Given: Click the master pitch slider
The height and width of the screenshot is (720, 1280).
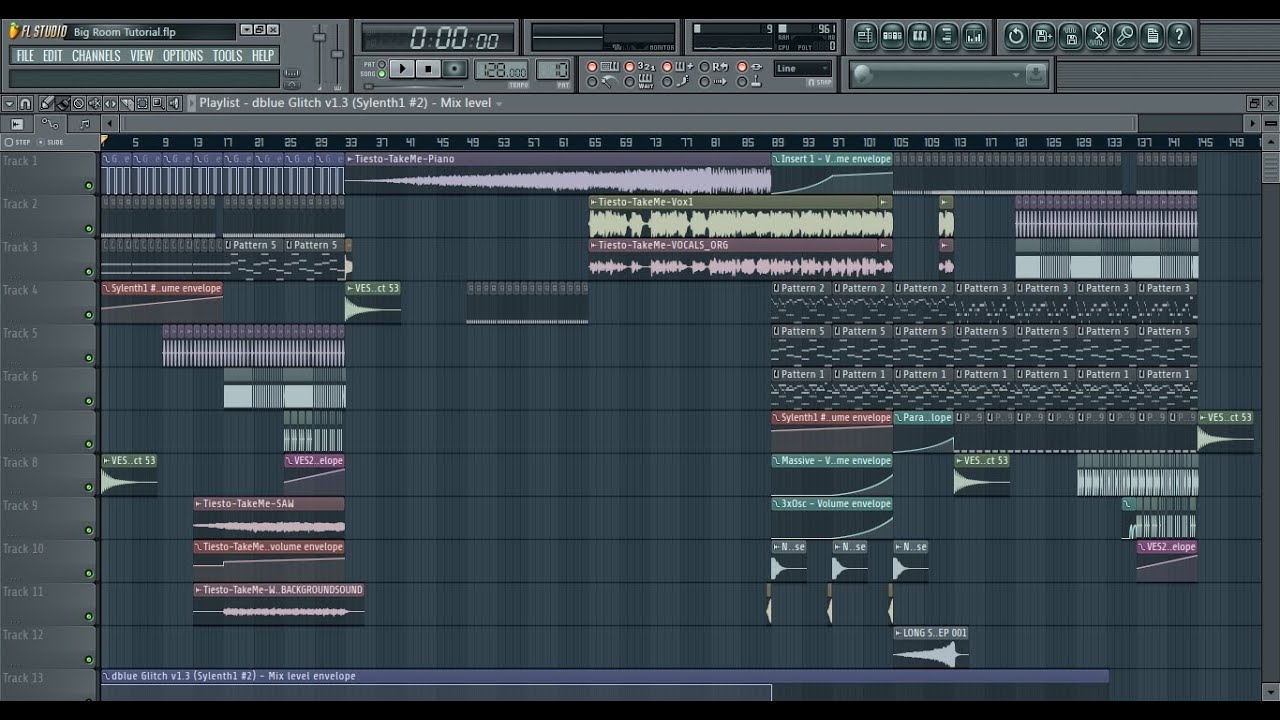Looking at the screenshot, I should [337, 55].
